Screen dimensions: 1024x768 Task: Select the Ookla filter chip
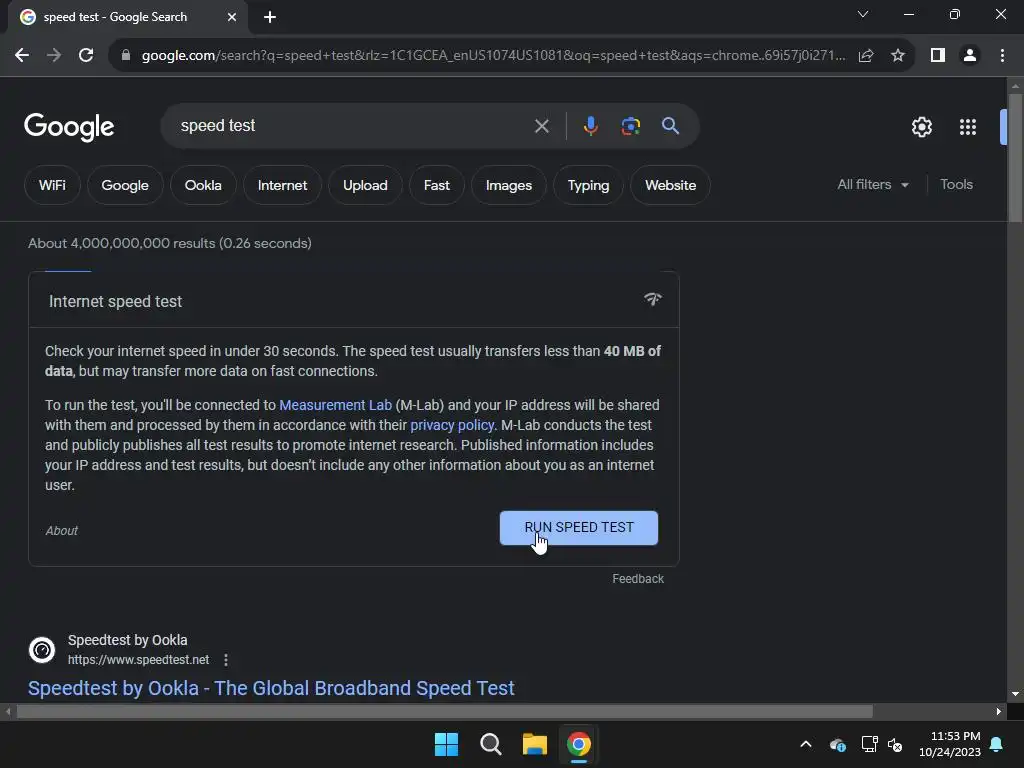tap(203, 185)
